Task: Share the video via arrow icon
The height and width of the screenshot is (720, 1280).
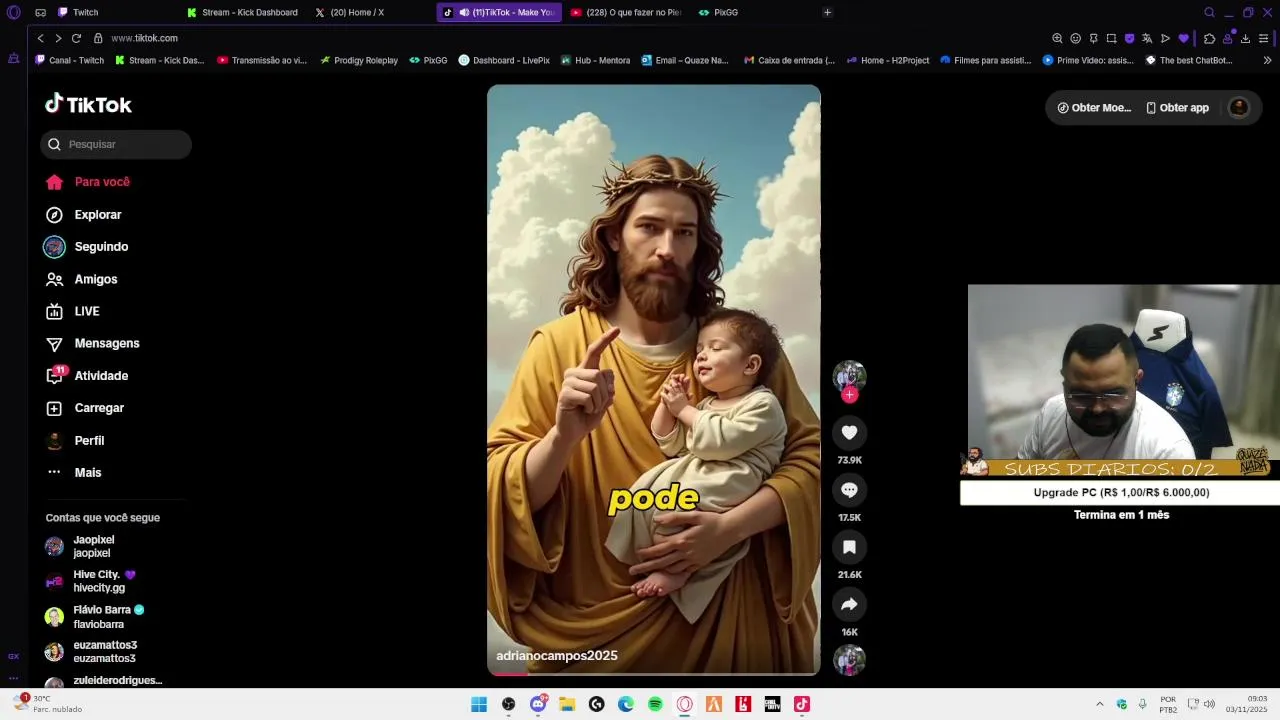Action: click(x=849, y=604)
